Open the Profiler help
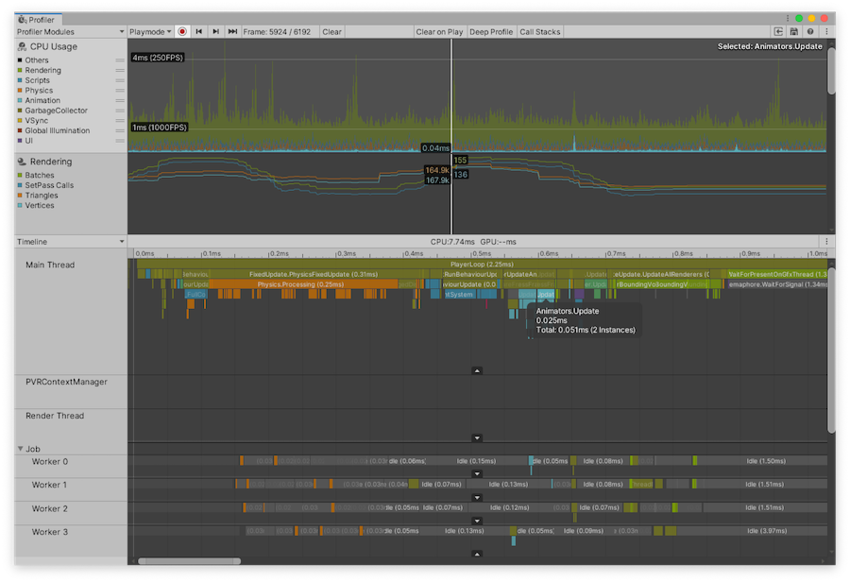Image resolution: width=850 pixels, height=582 pixels. [809, 31]
